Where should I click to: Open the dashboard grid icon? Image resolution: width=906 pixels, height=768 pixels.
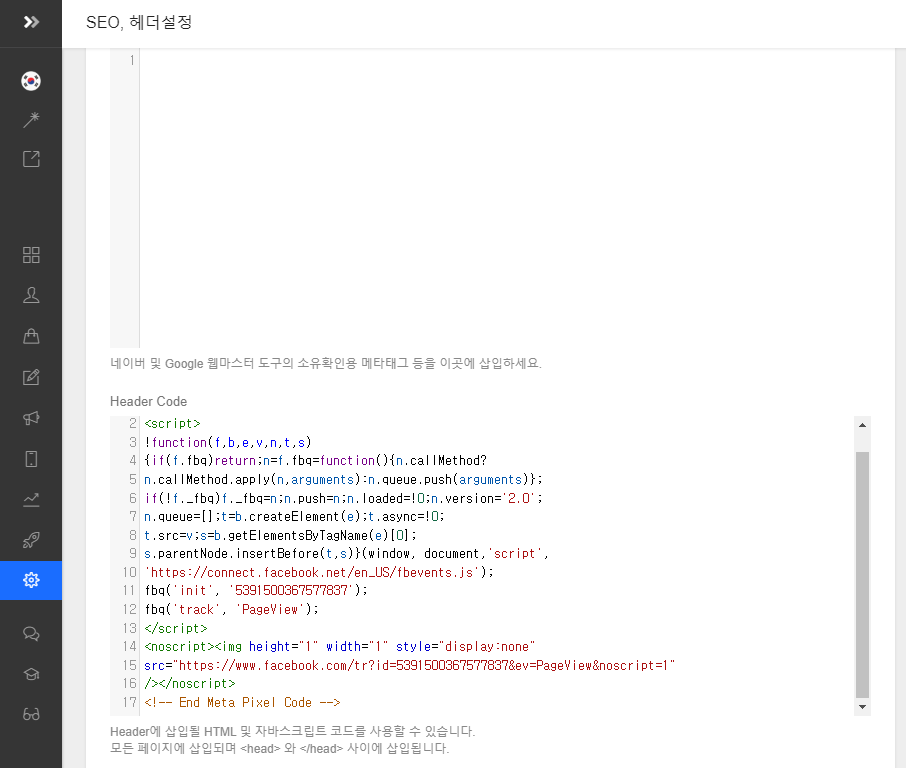[x=31, y=255]
